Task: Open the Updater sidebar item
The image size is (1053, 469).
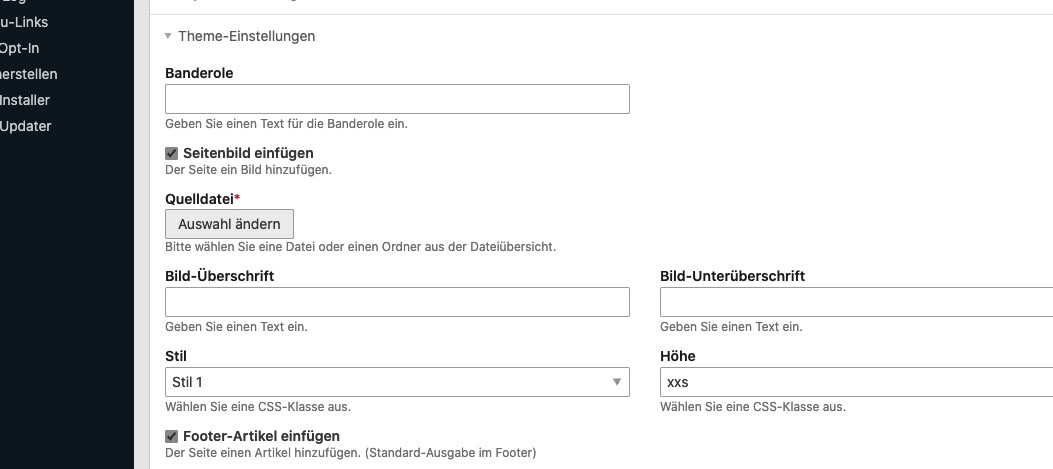Action: tap(26, 126)
